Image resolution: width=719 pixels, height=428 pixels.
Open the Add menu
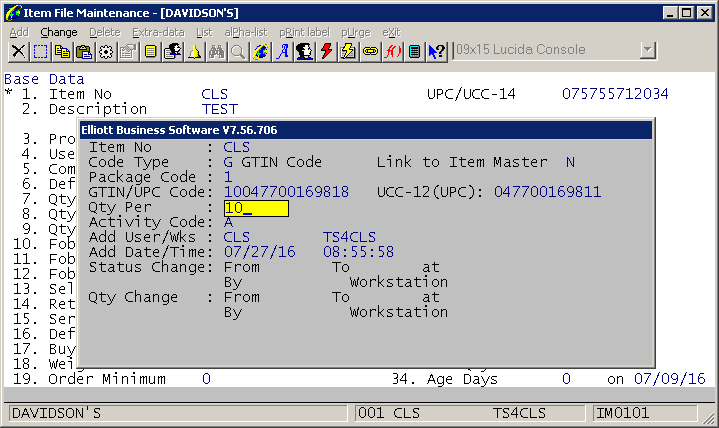click(x=19, y=33)
